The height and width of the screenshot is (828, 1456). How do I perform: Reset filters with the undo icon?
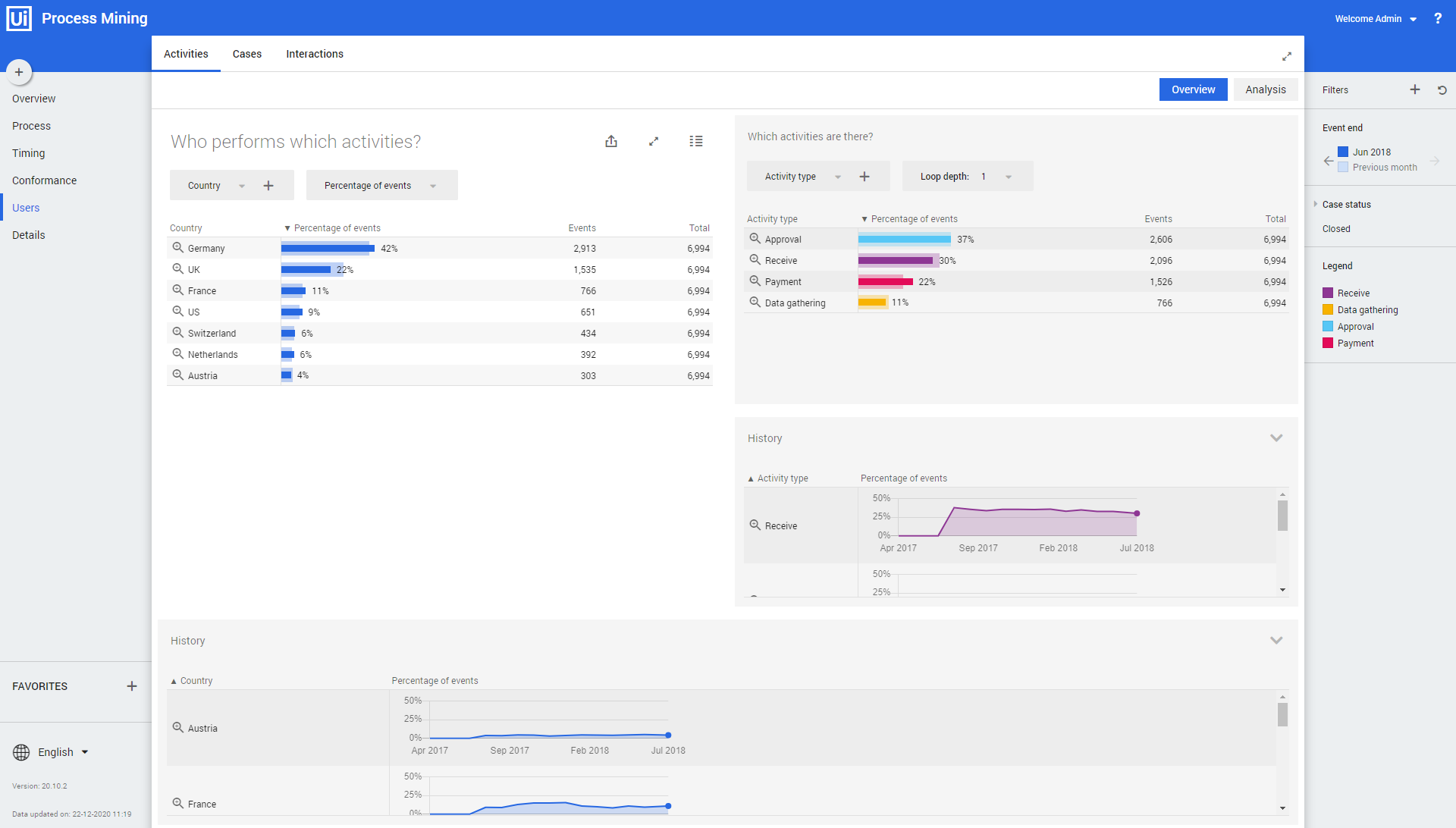[x=1442, y=89]
